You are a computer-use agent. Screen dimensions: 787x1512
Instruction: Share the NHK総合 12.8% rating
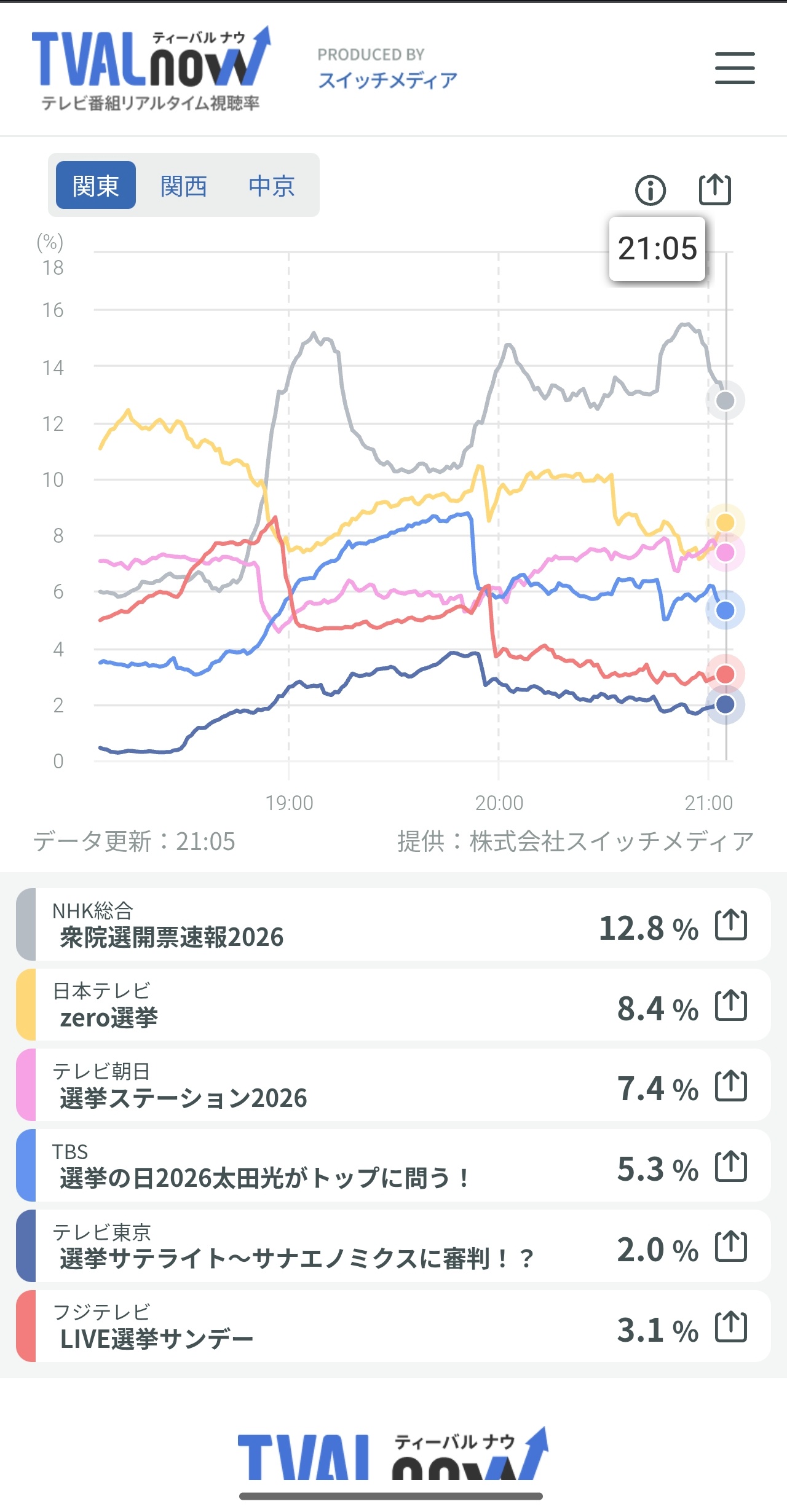pos(731,925)
